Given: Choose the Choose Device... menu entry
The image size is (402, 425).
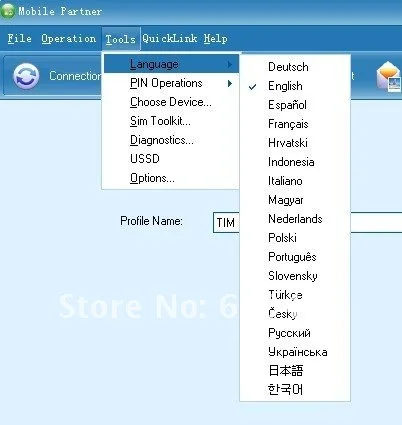Looking at the screenshot, I should pos(171,102).
